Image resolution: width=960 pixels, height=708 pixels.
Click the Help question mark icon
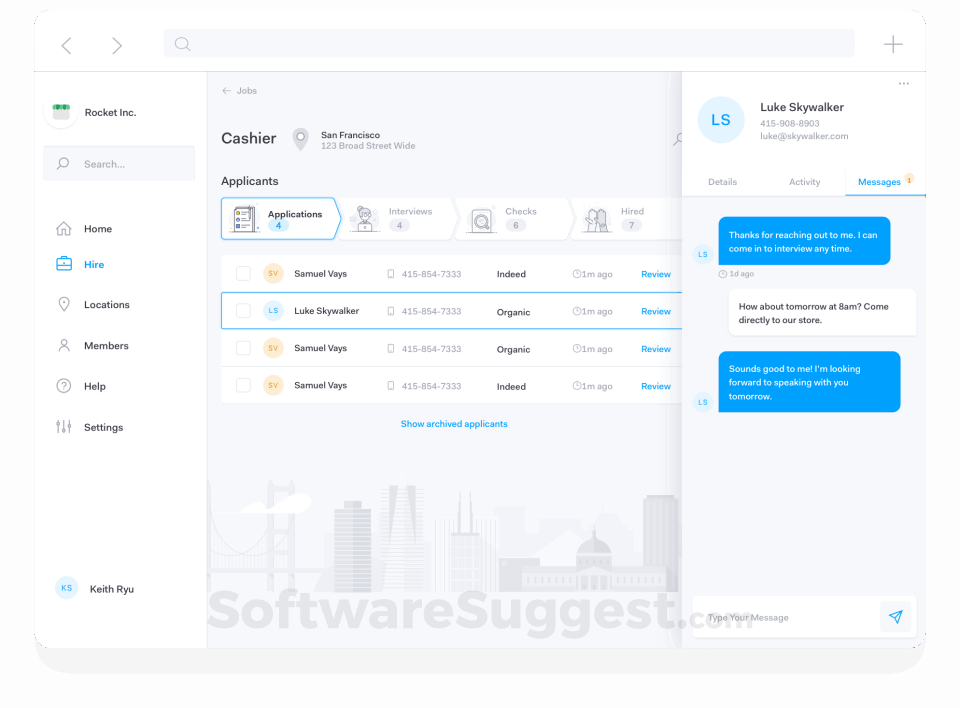pyautogui.click(x=63, y=386)
